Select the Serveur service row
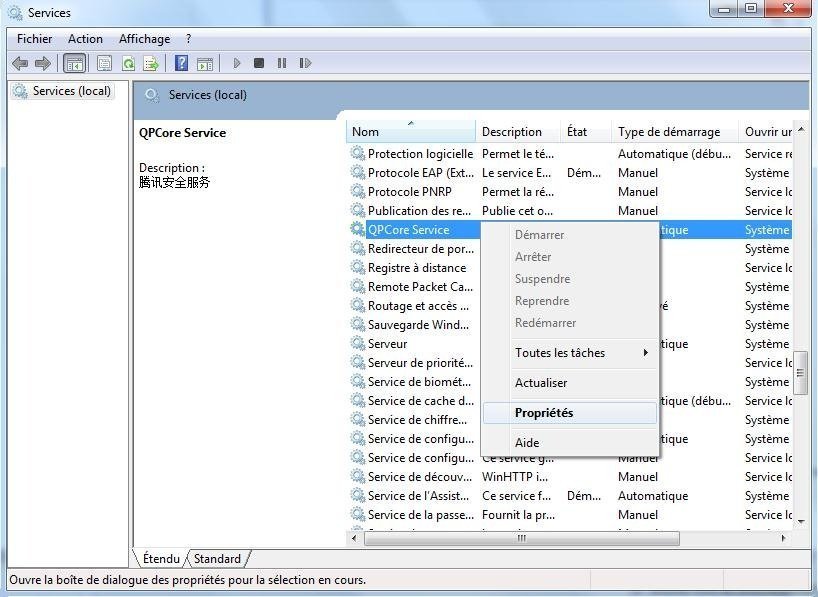 [x=388, y=344]
